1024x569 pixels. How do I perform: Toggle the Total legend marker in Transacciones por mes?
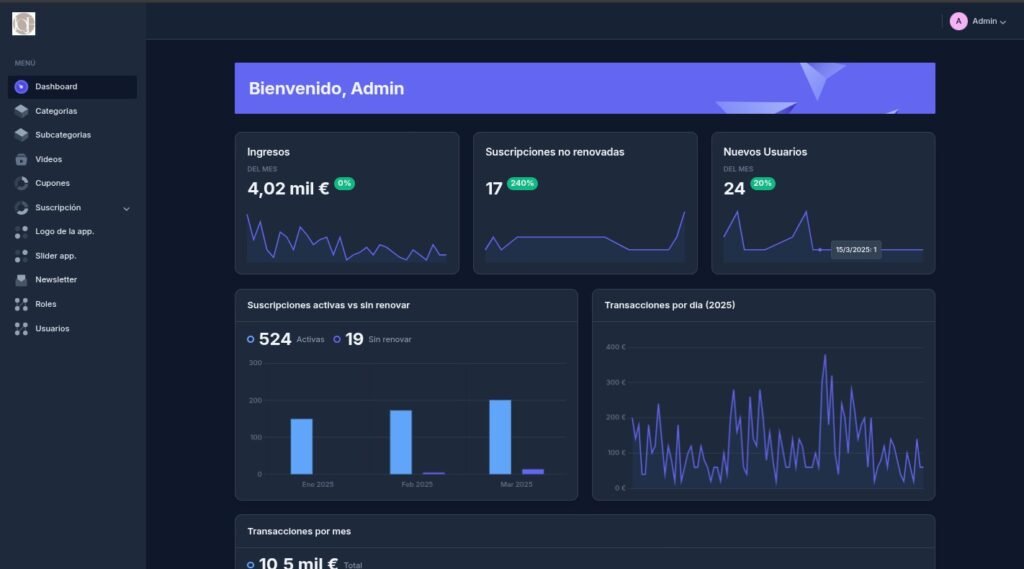point(251,565)
